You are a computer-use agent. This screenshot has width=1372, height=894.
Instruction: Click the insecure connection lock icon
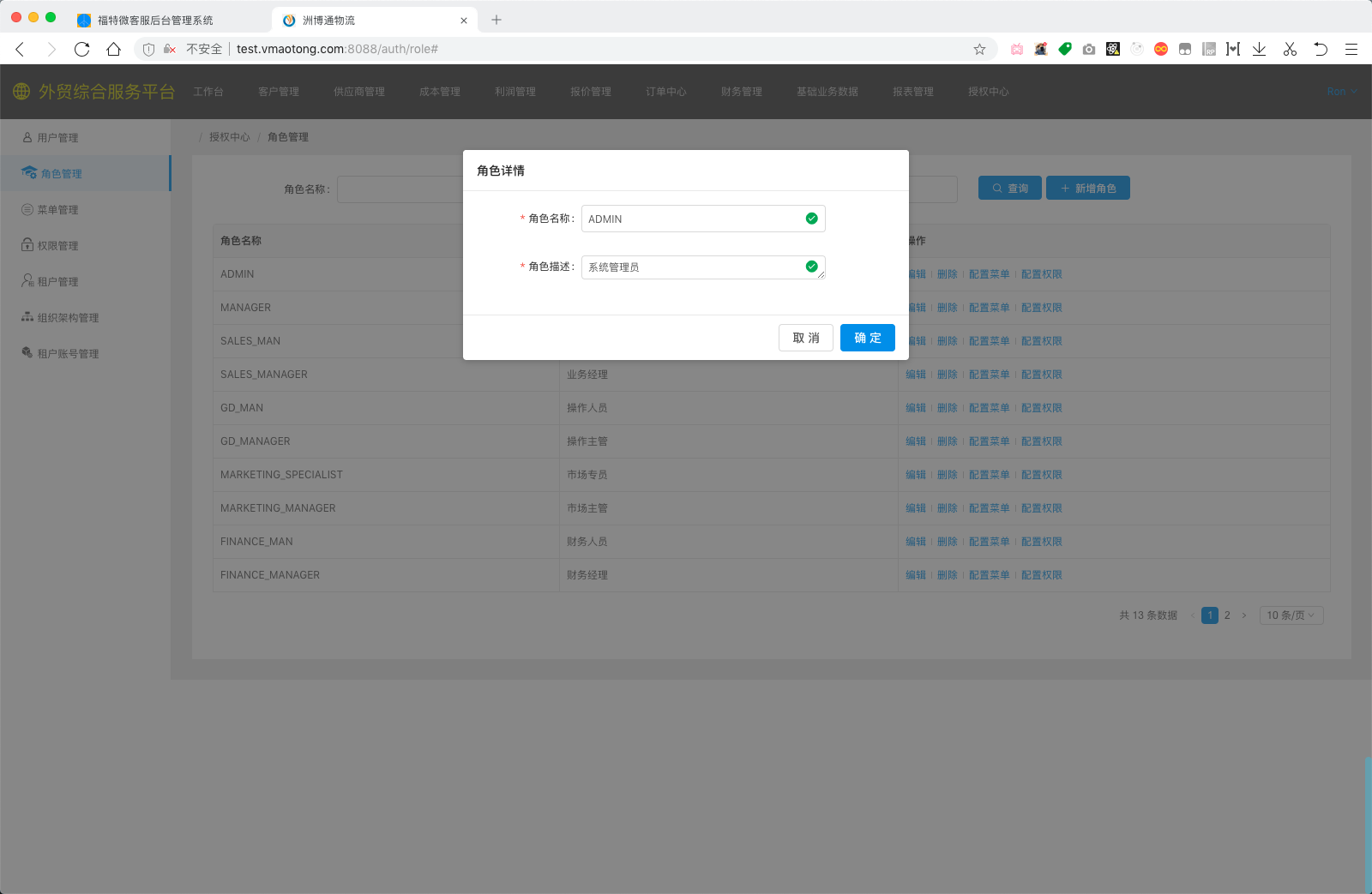[170, 49]
